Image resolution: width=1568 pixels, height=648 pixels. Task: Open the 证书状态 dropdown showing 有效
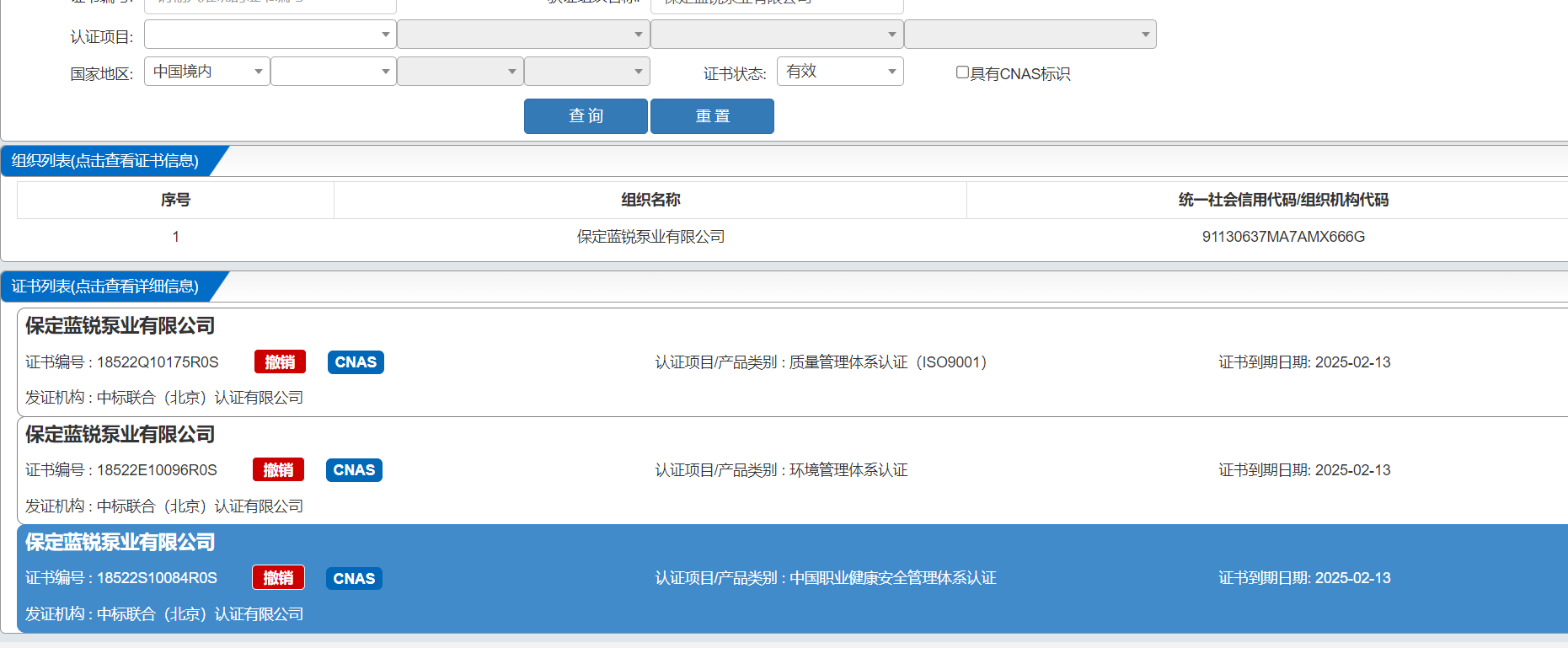(x=840, y=72)
